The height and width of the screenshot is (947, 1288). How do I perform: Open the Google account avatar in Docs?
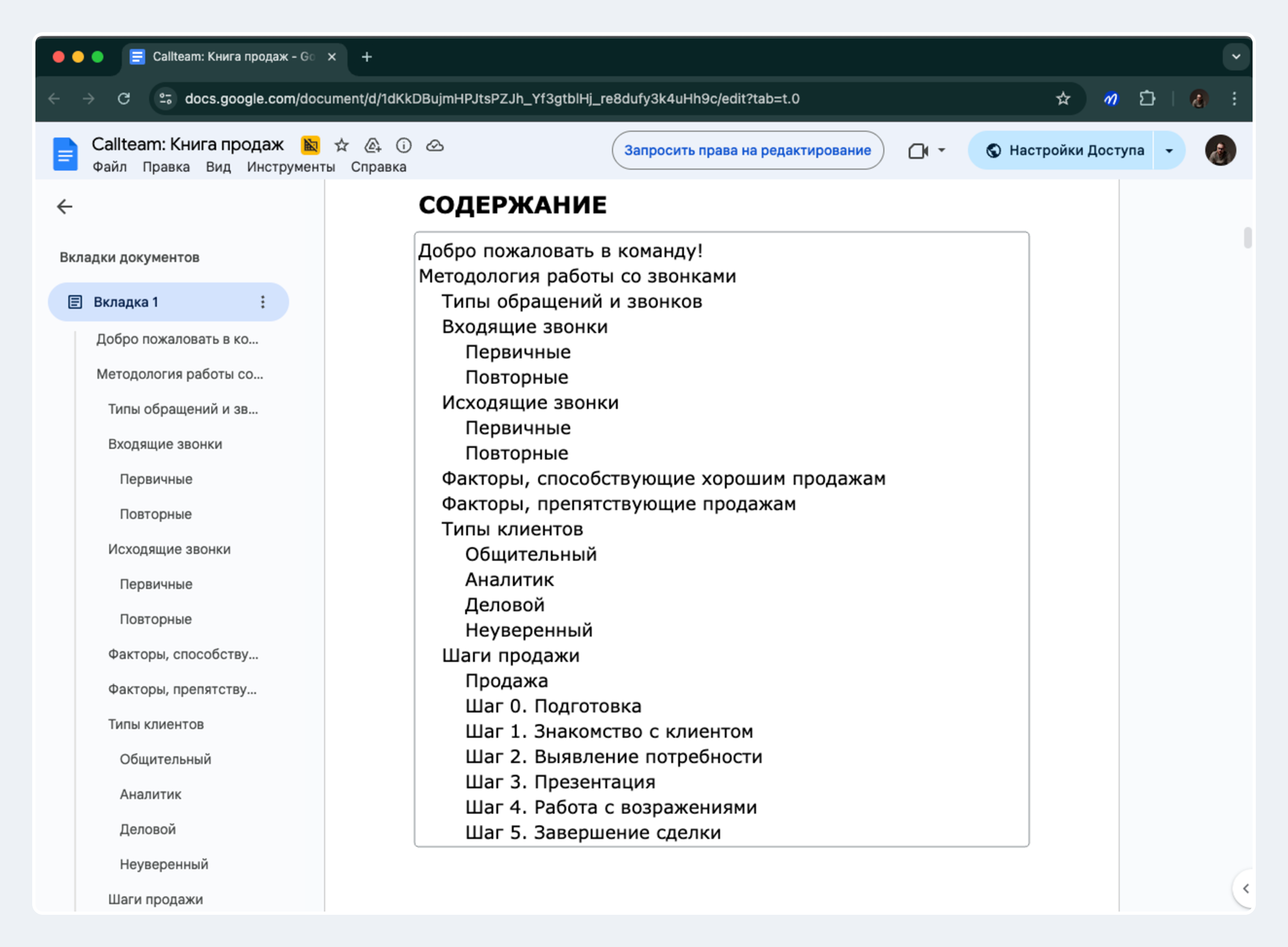[x=1220, y=150]
